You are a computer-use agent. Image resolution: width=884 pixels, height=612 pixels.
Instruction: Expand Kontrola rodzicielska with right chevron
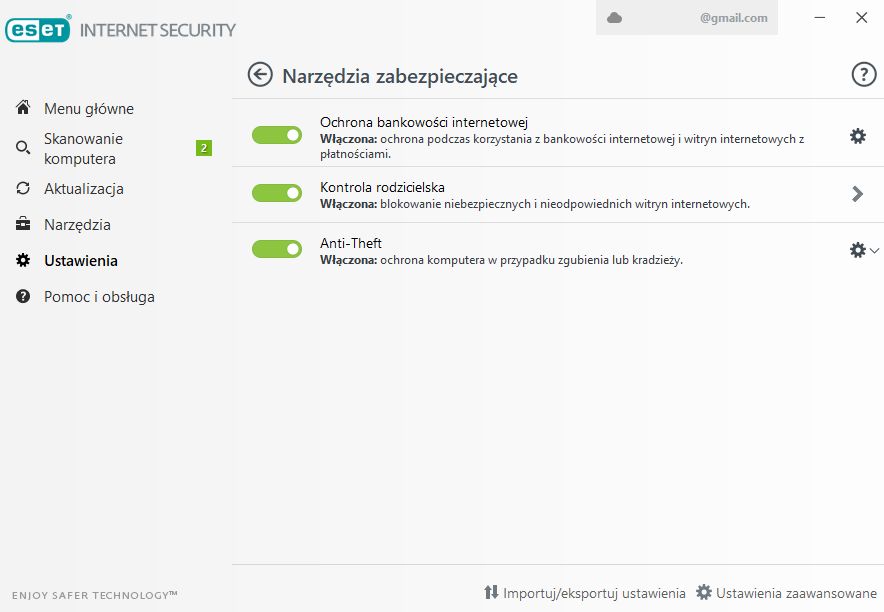[857, 194]
